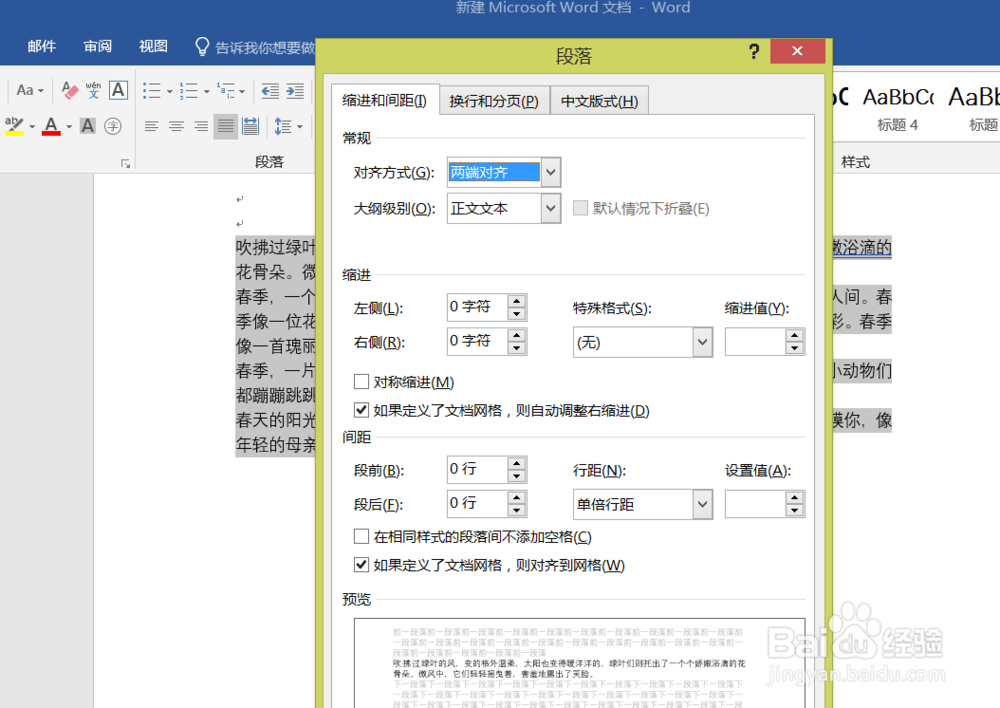Screen dimensions: 1000x708
Task: Open the 大纲级别 dropdown
Action: tap(551, 208)
